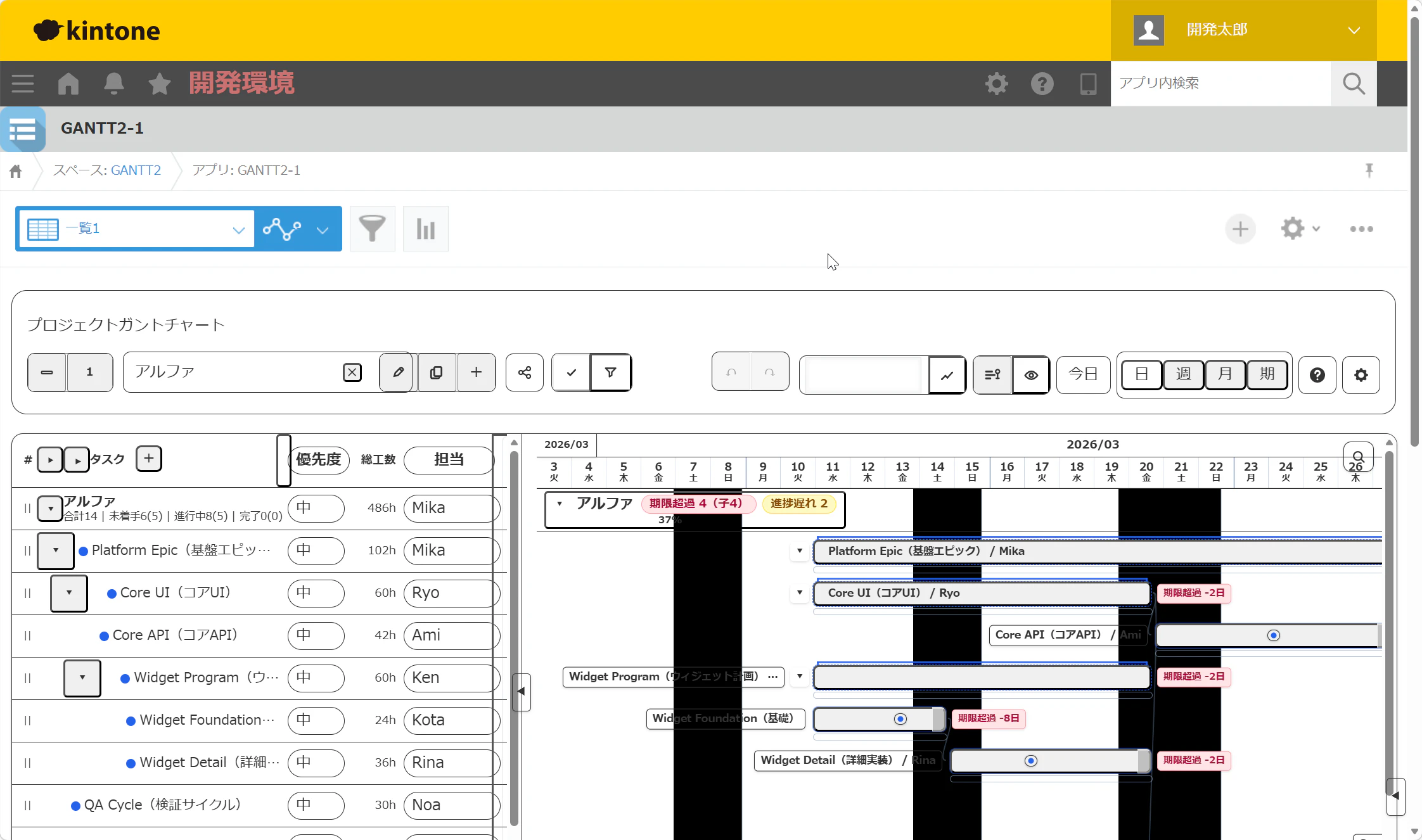Click the progress line chart icon
Viewport: 1422px width, 840px height.
pyautogui.click(x=947, y=375)
